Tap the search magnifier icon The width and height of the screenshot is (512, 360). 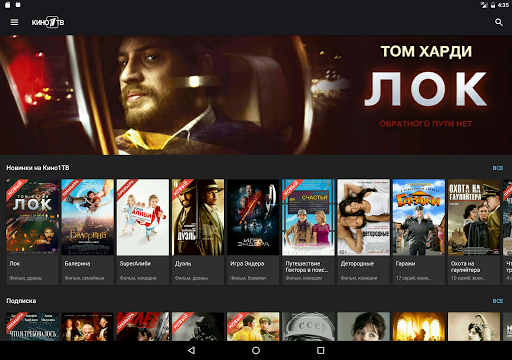[x=499, y=22]
